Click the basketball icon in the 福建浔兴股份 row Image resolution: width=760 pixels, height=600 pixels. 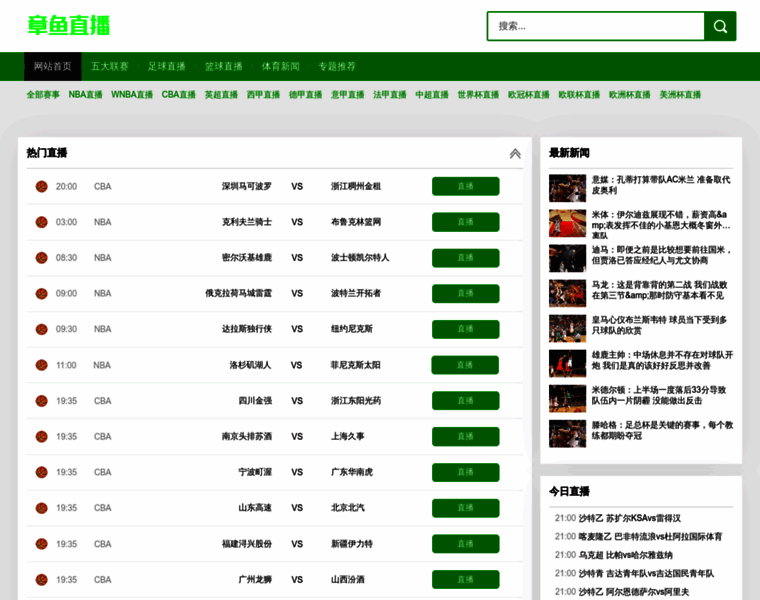click(x=42, y=544)
